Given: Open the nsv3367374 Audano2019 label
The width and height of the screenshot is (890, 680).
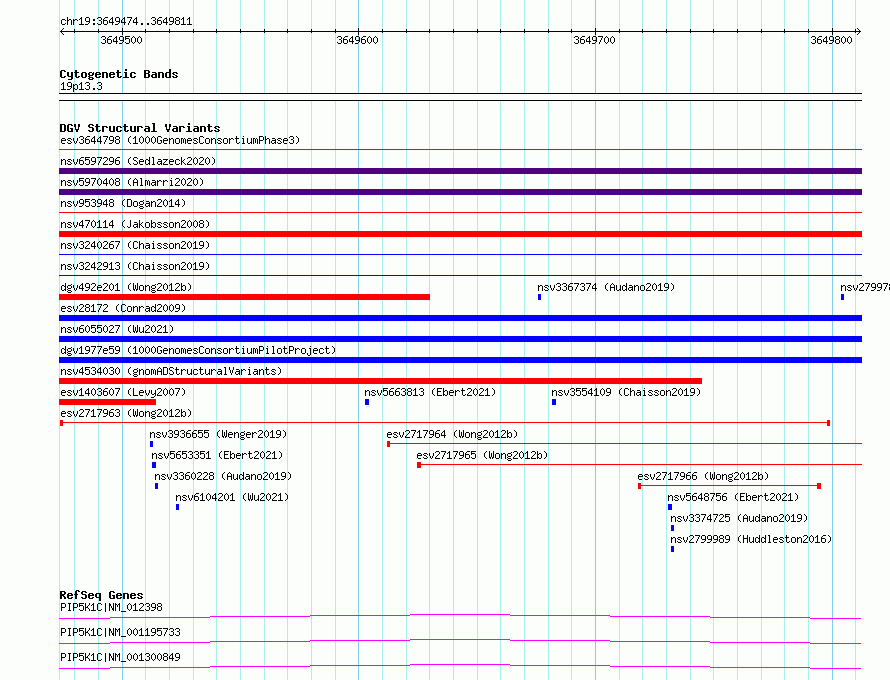Looking at the screenshot, I should (606, 287).
